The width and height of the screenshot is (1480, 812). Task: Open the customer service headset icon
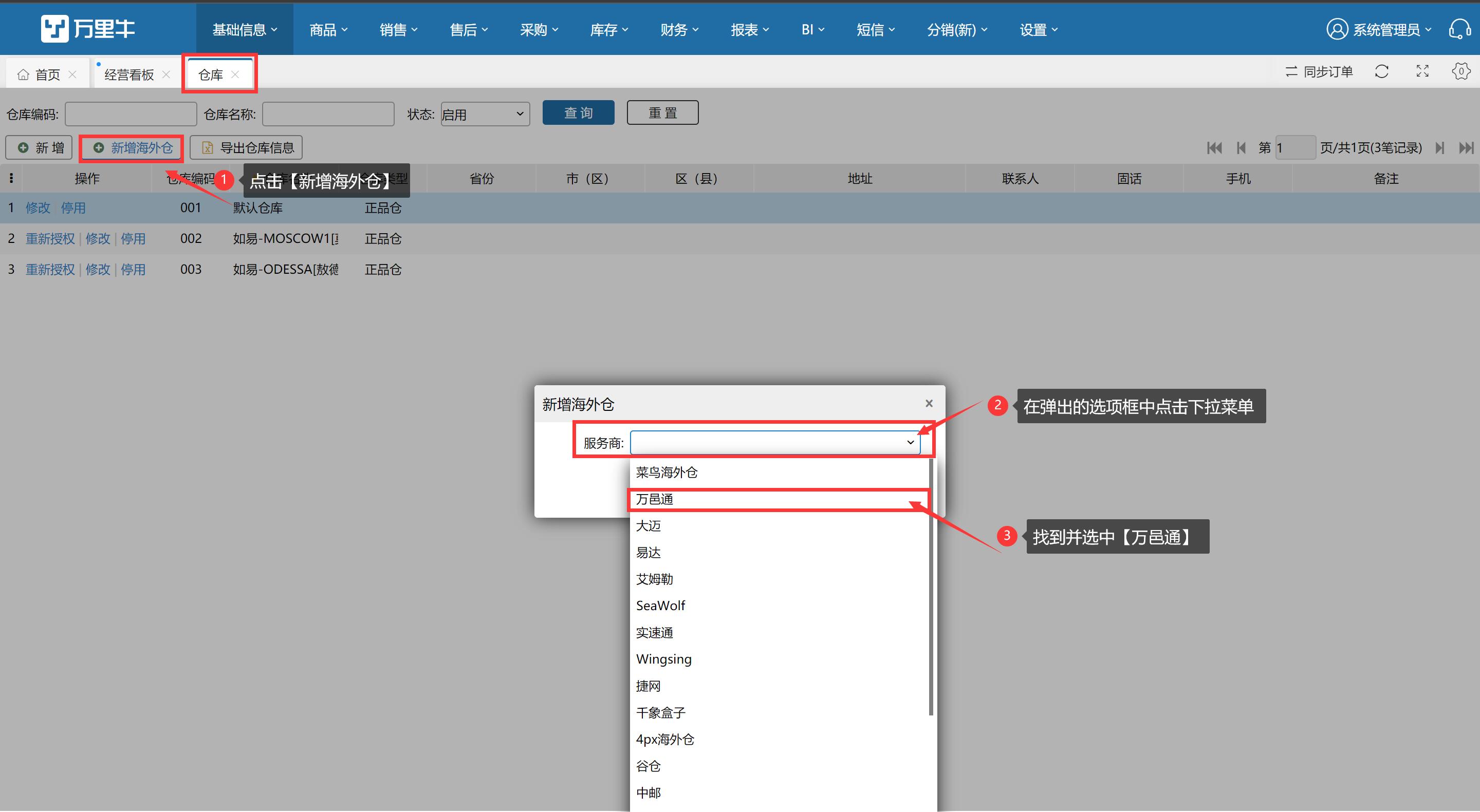click(x=1460, y=29)
